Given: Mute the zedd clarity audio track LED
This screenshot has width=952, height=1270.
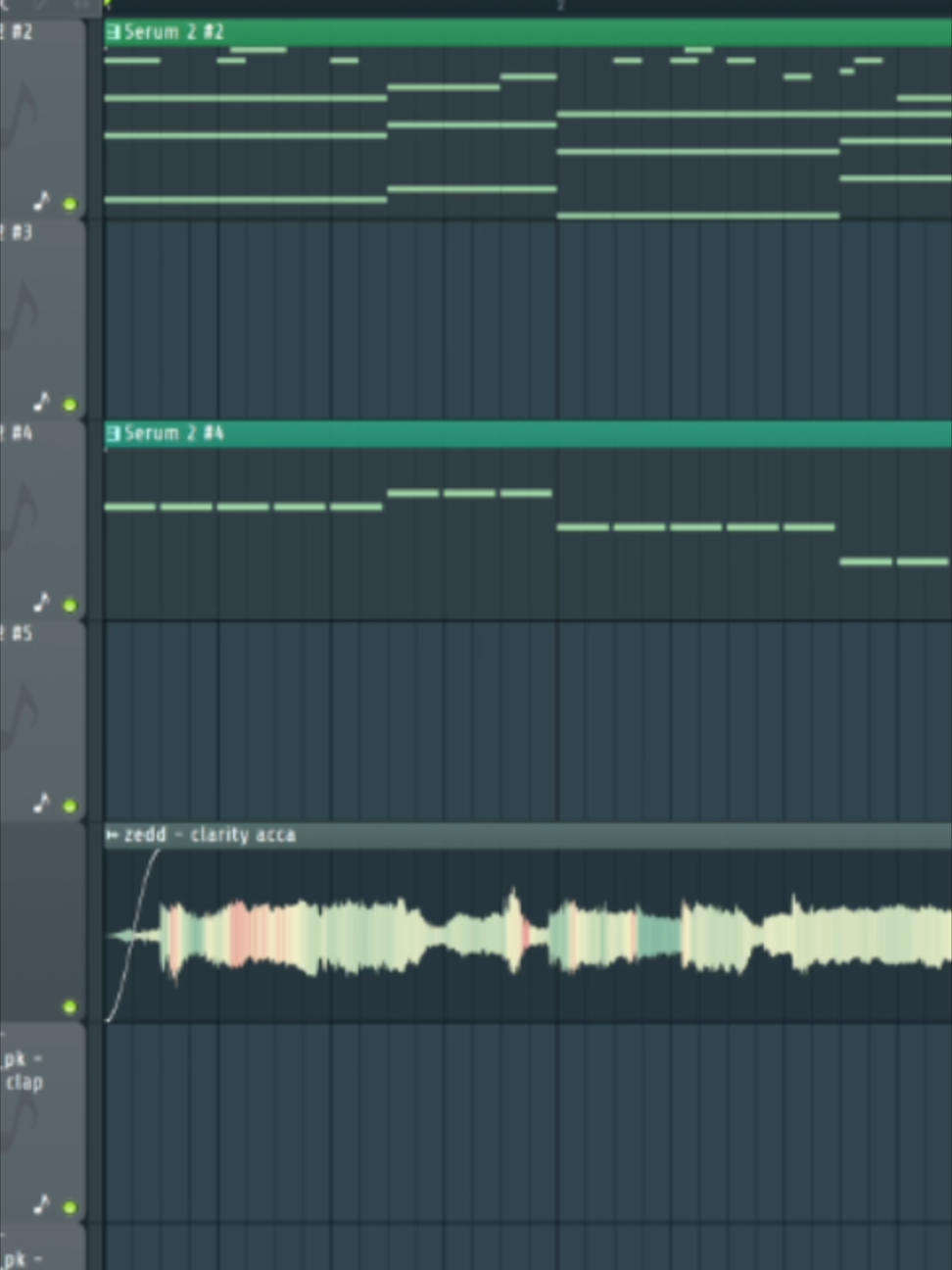Looking at the screenshot, I should (x=70, y=1006).
